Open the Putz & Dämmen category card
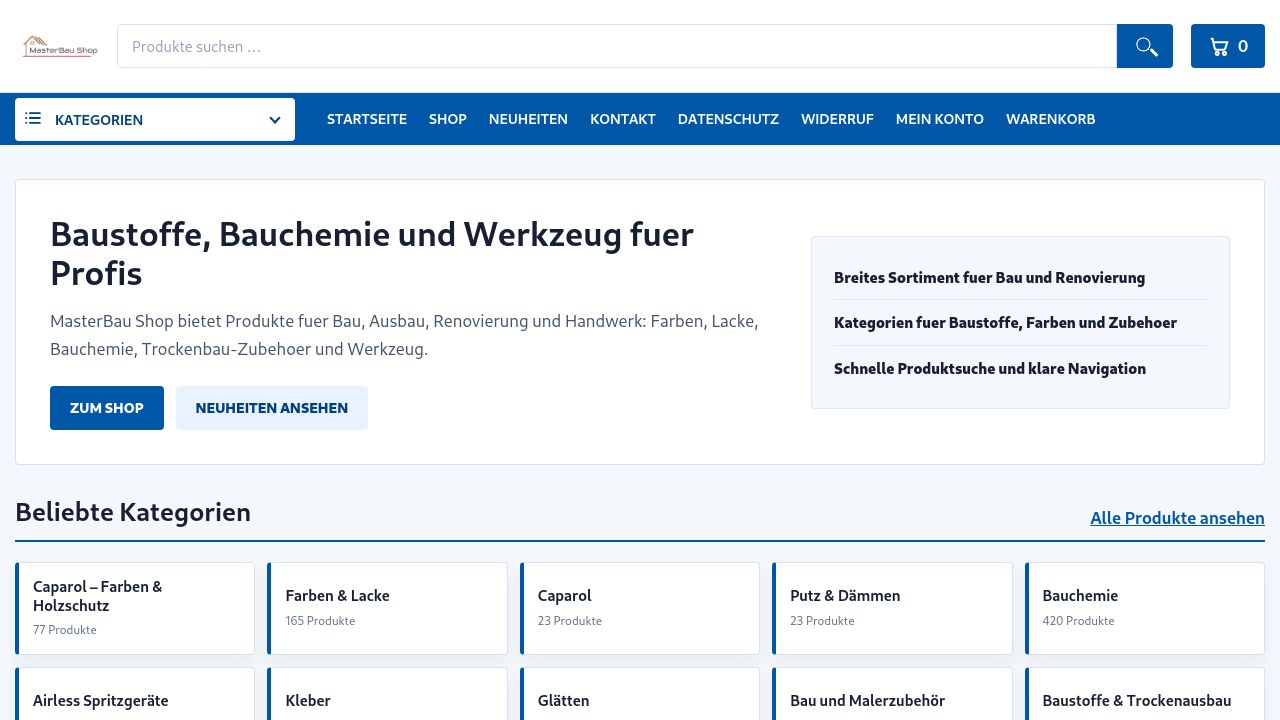This screenshot has width=1280, height=720. 892,608
